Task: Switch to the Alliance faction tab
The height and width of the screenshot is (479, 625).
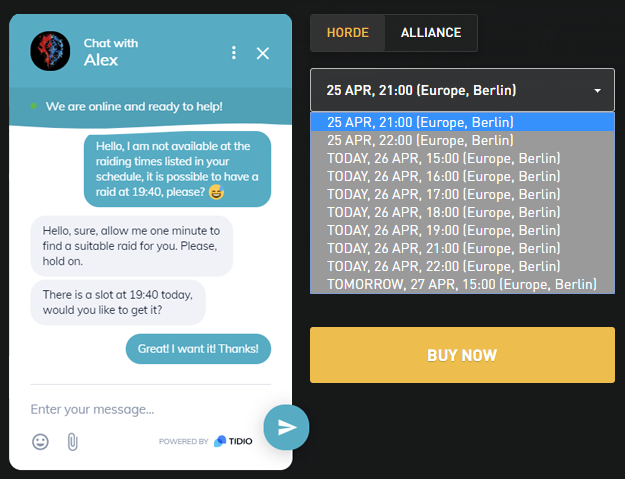Action: click(x=431, y=33)
